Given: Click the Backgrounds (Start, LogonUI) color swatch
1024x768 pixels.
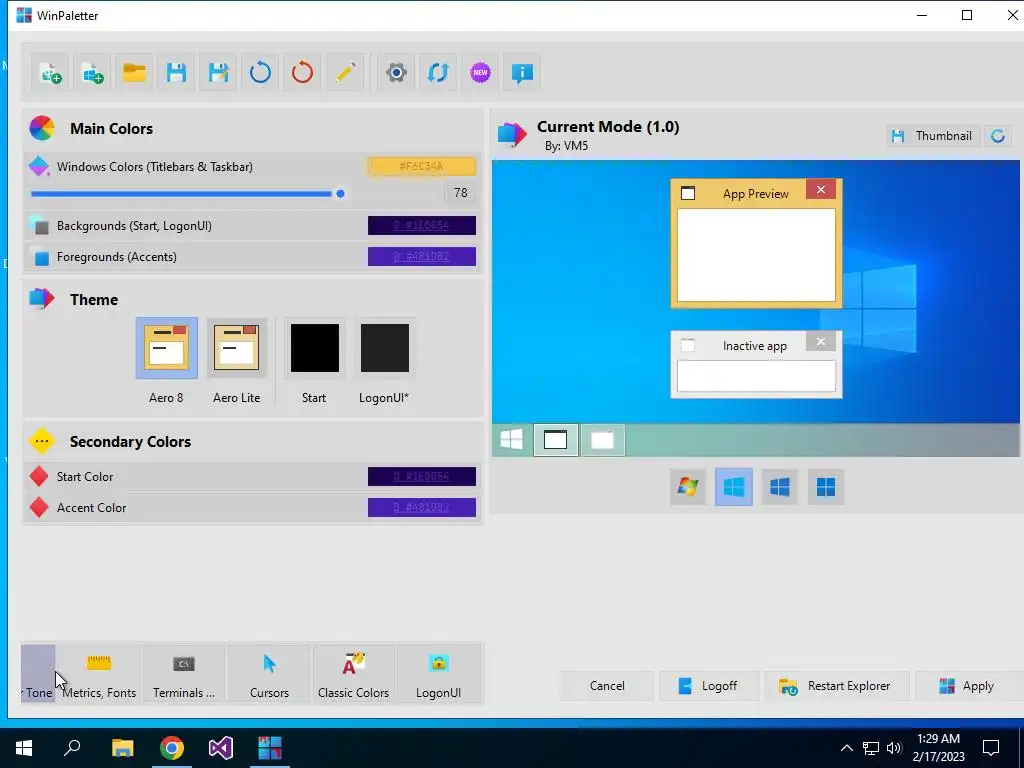Looking at the screenshot, I should tap(422, 225).
